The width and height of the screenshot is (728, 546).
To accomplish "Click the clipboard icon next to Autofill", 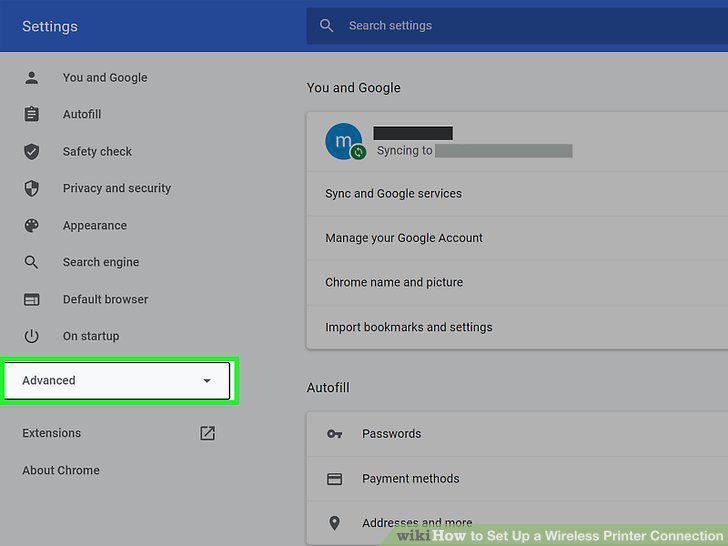I will [32, 114].
